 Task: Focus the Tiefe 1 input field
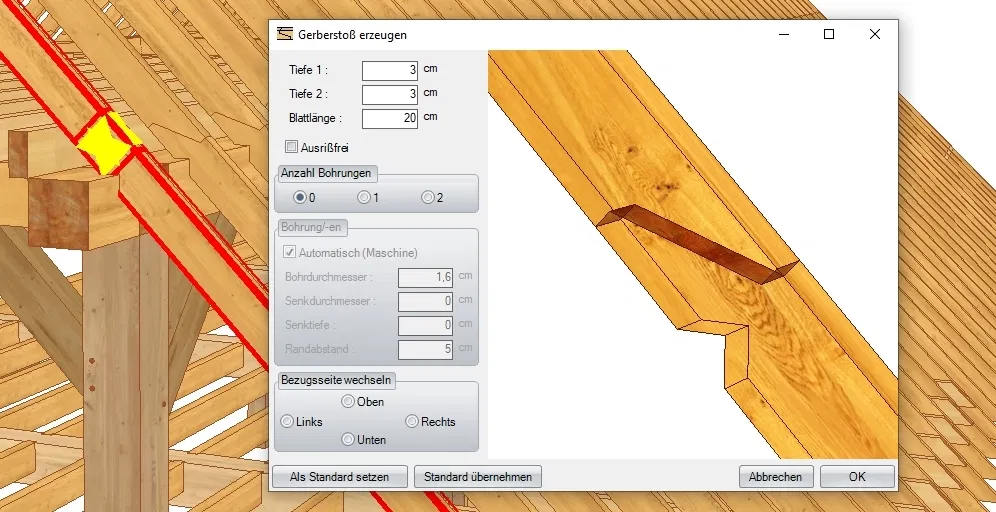pyautogui.click(x=389, y=70)
